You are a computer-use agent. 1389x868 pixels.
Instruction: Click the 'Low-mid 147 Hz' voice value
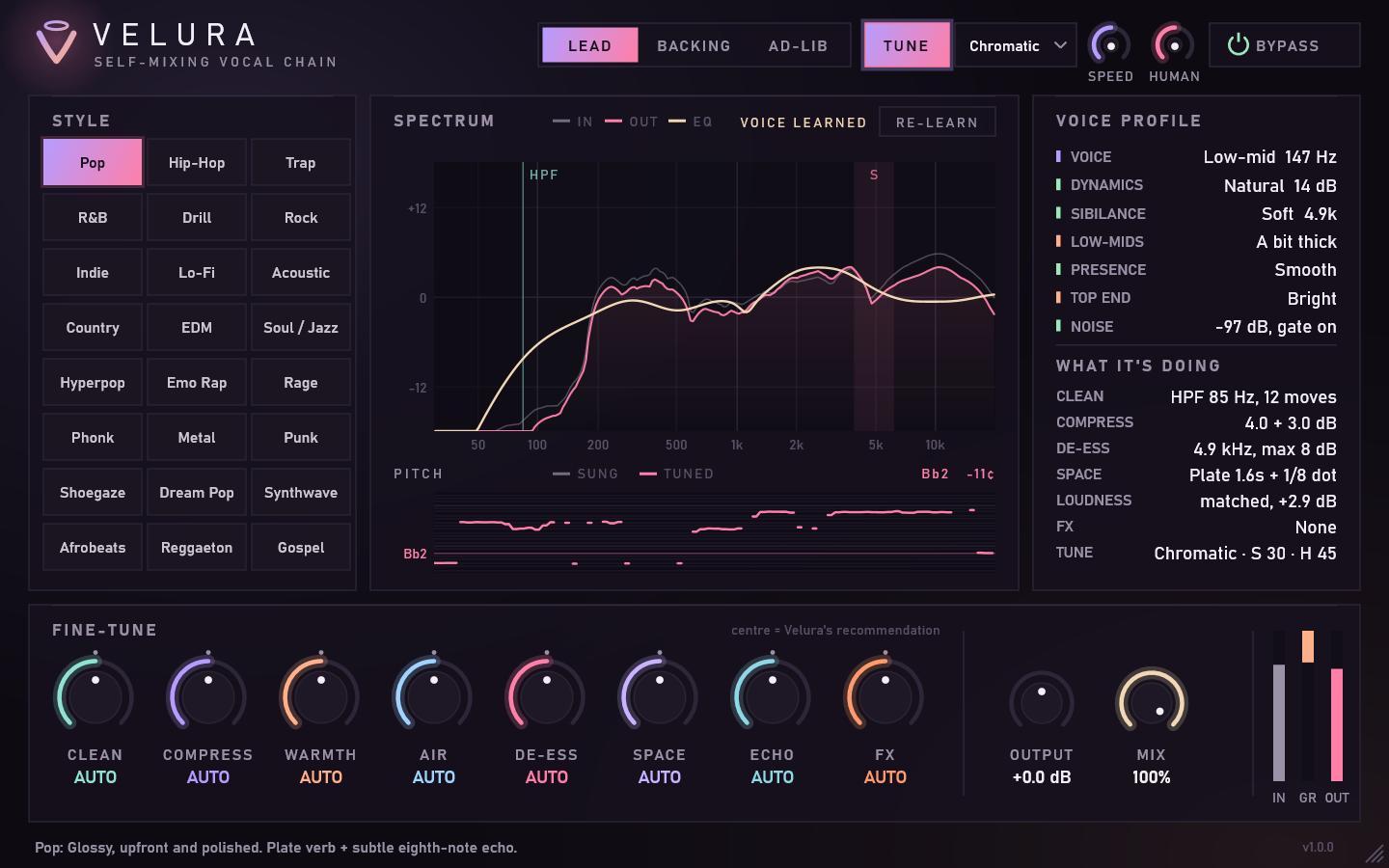1269,156
